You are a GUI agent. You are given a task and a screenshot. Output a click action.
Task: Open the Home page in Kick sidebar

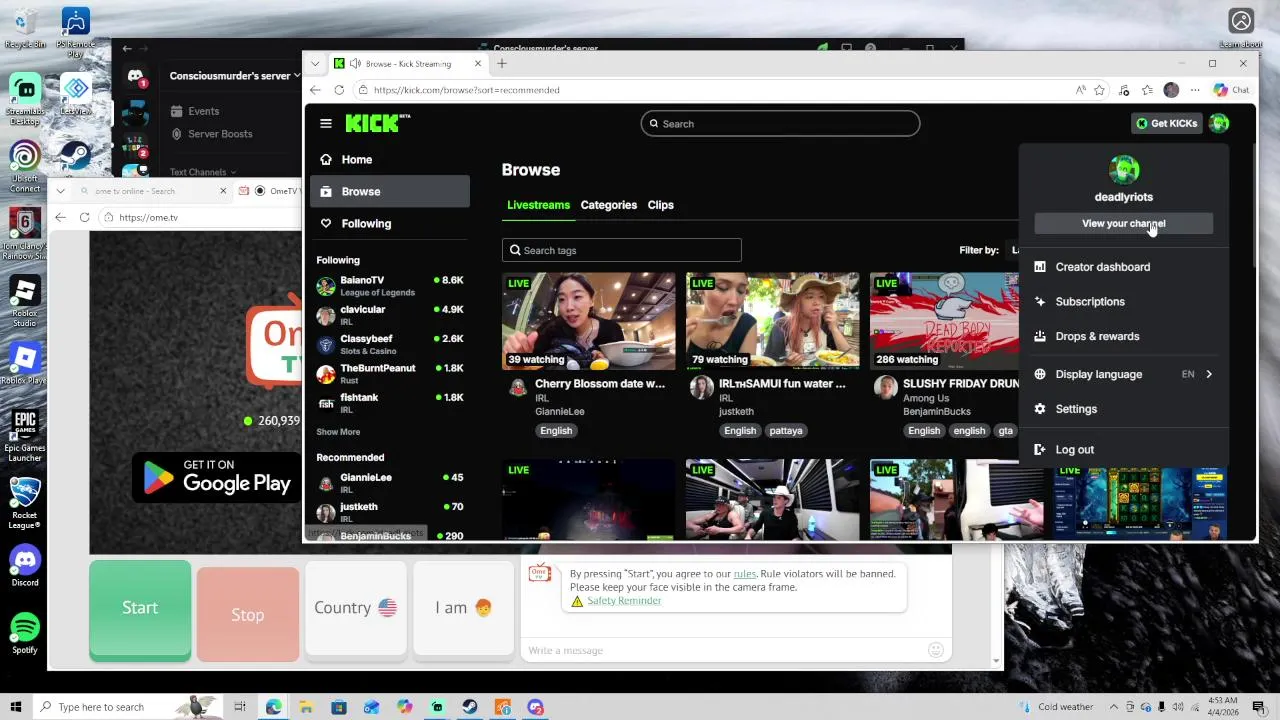pyautogui.click(x=390, y=159)
